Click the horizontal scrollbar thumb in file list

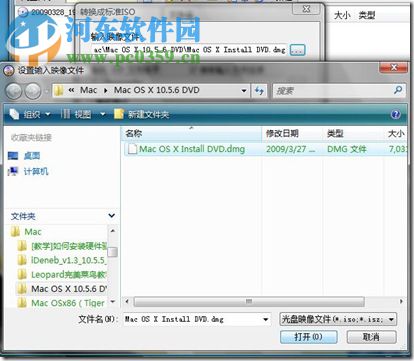coord(249,302)
